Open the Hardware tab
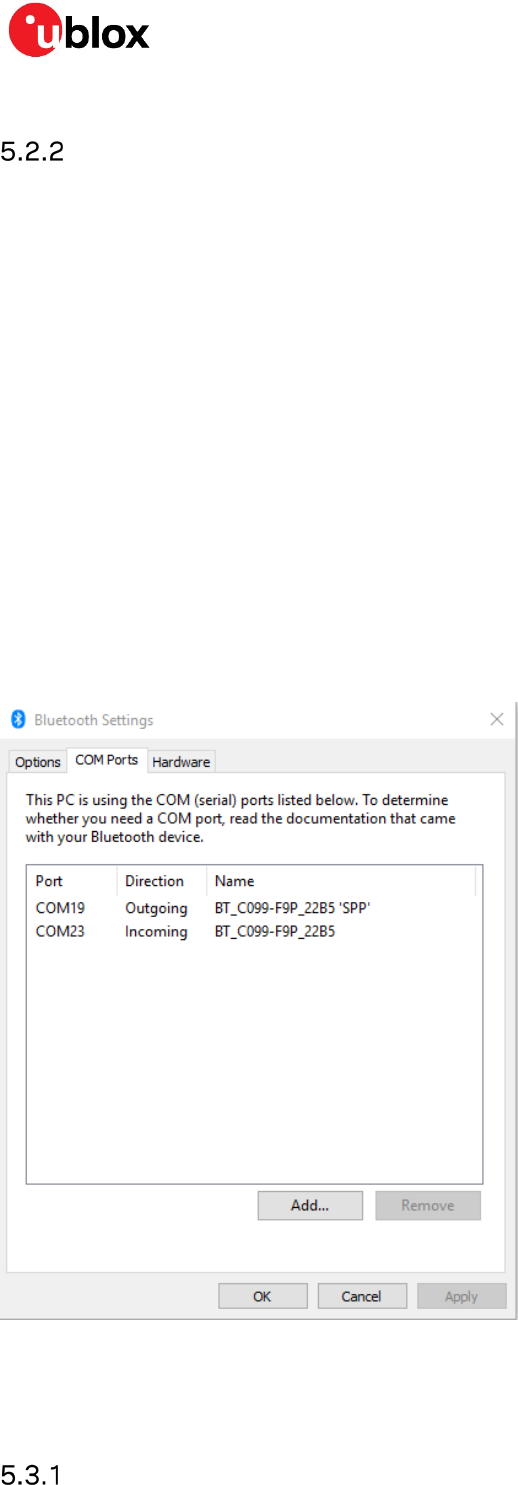The height and width of the screenshot is (1485, 518). [x=181, y=762]
